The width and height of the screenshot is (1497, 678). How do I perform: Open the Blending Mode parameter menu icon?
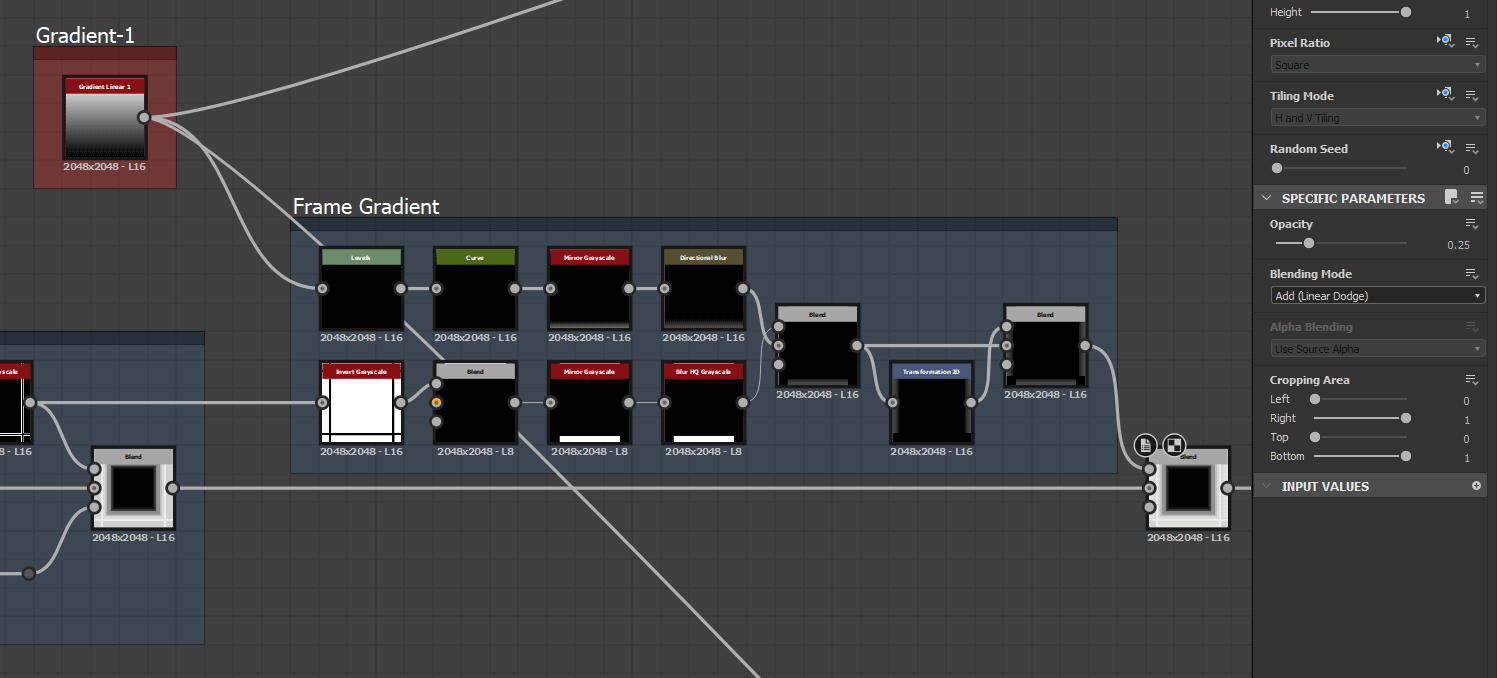coord(1472,274)
